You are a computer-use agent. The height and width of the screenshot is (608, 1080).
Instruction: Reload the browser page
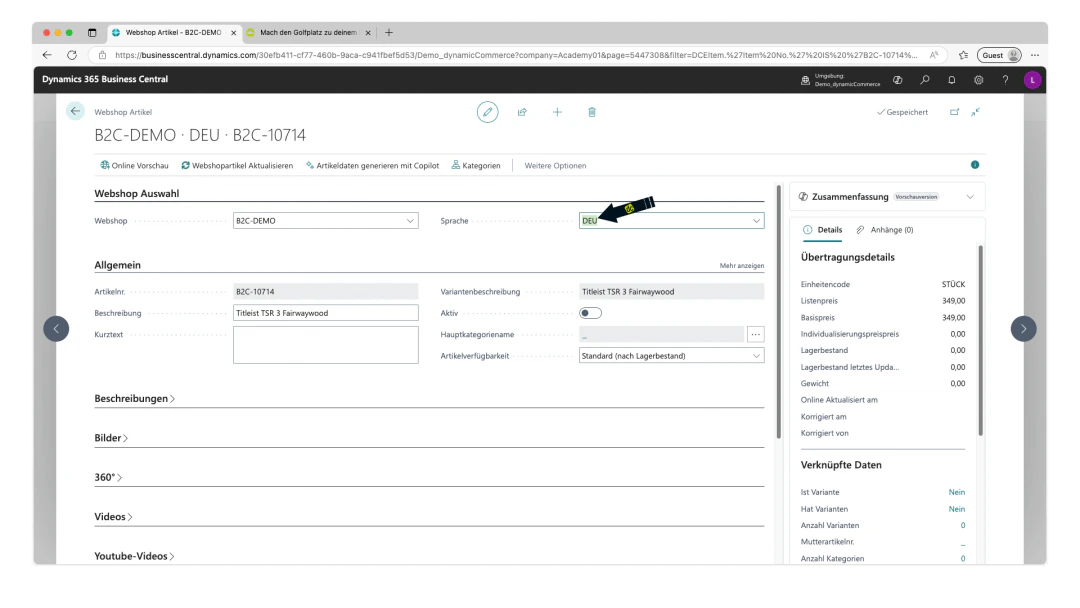pos(72,55)
